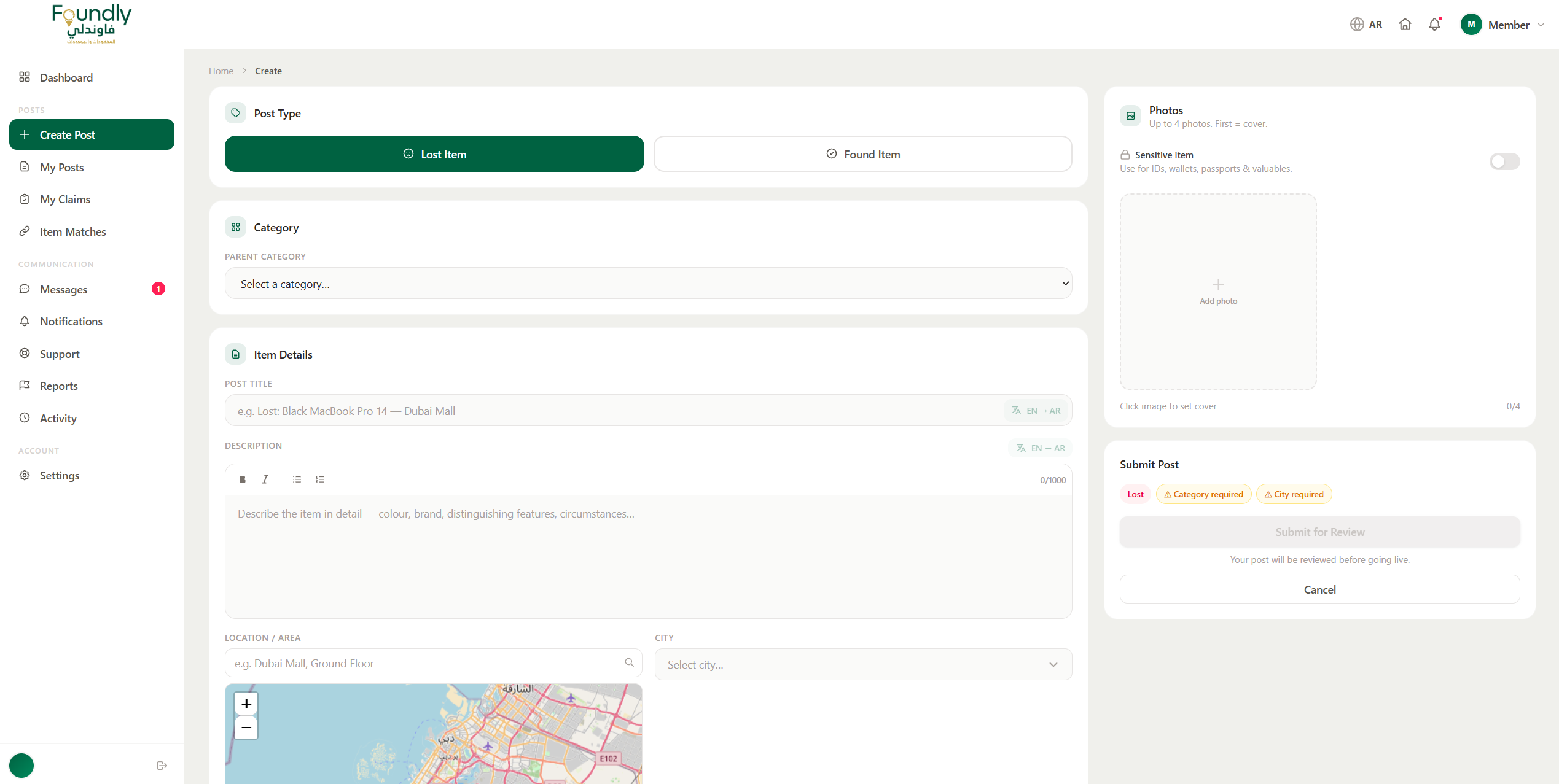Image resolution: width=1559 pixels, height=784 pixels.
Task: Click Create Post in sidebar
Action: pyautogui.click(x=92, y=134)
